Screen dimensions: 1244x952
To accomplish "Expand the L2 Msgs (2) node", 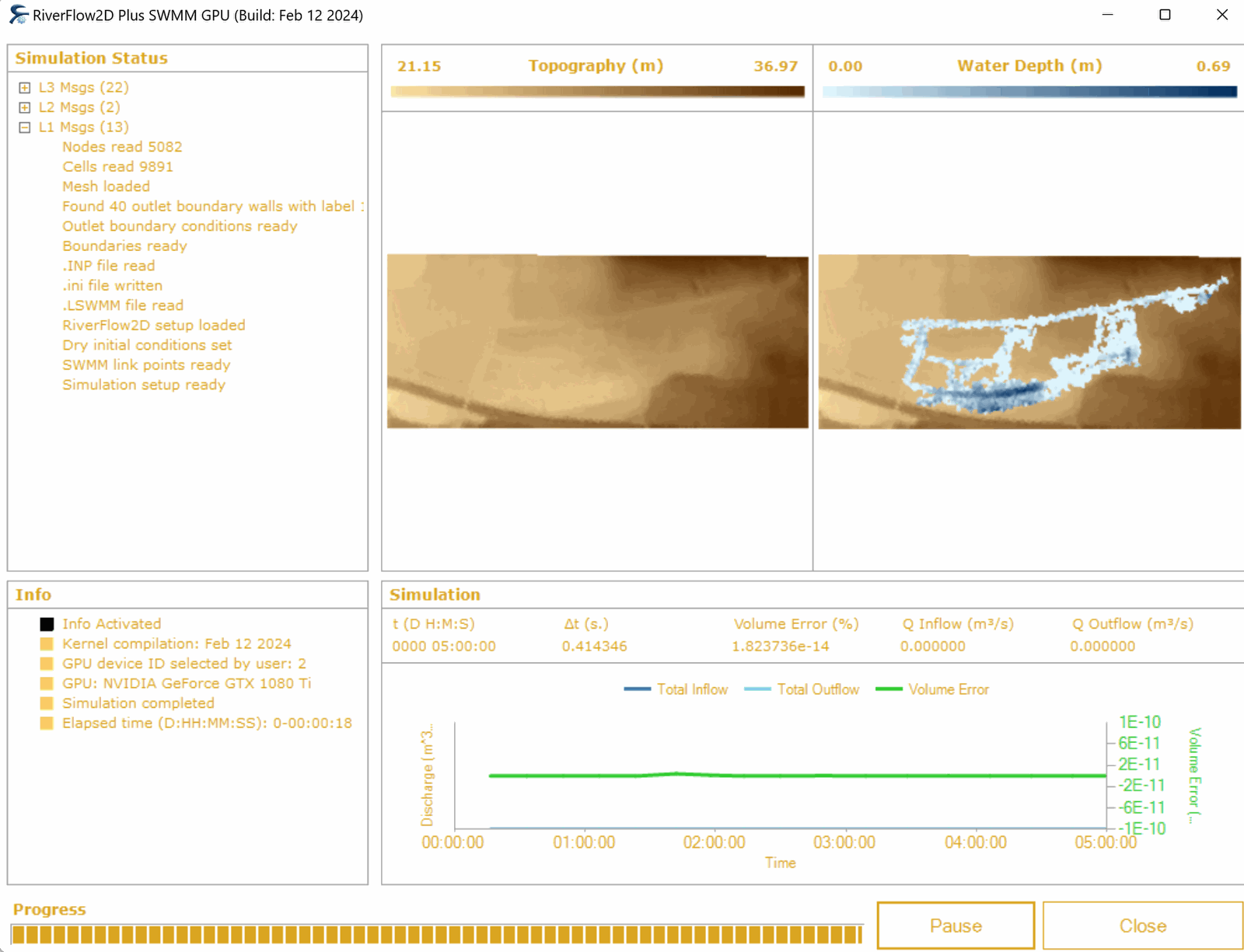I will click(x=25, y=107).
